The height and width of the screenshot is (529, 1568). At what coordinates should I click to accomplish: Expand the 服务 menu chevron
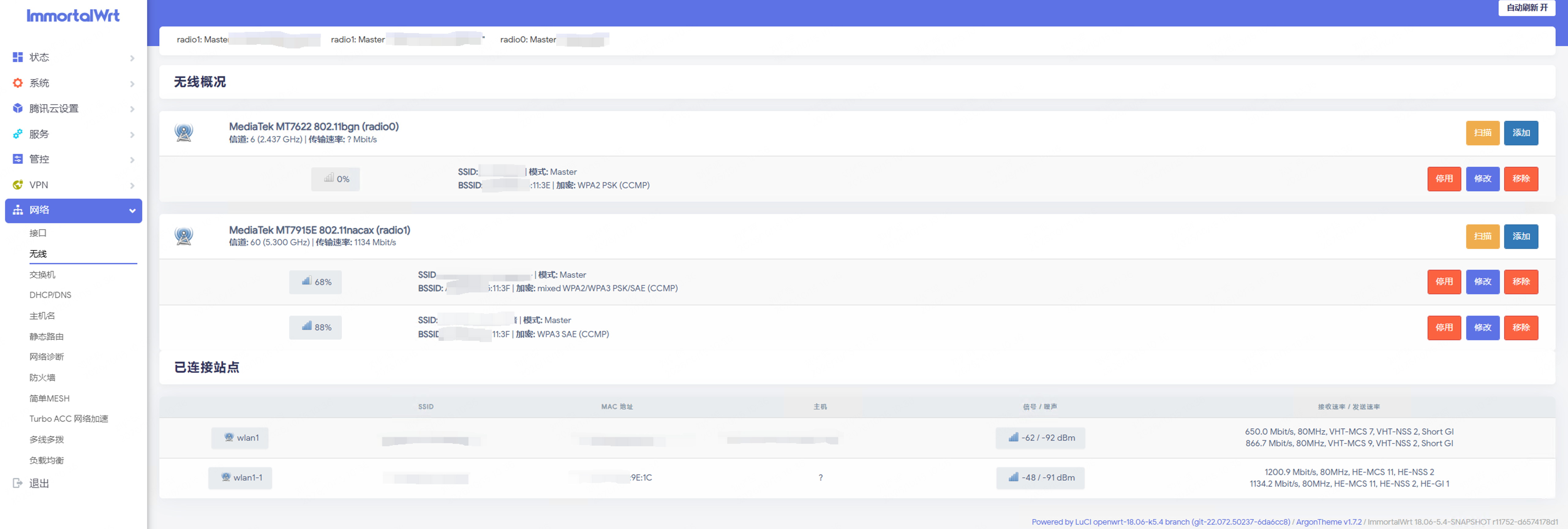click(132, 135)
